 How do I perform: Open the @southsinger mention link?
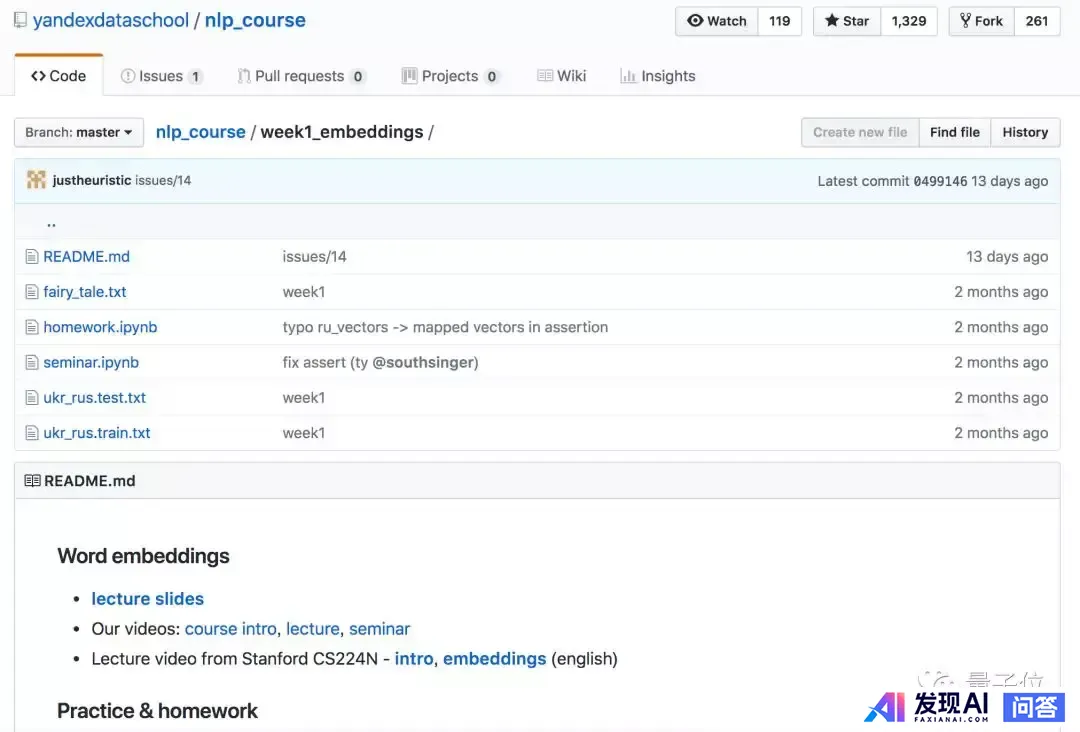(x=423, y=362)
